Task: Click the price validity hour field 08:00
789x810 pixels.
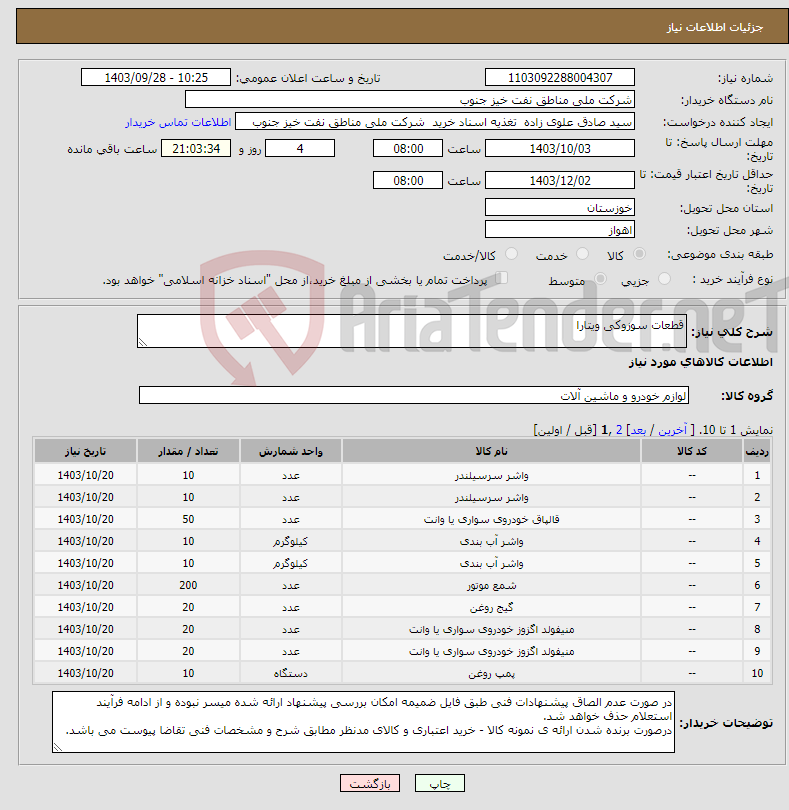Action: coord(408,180)
